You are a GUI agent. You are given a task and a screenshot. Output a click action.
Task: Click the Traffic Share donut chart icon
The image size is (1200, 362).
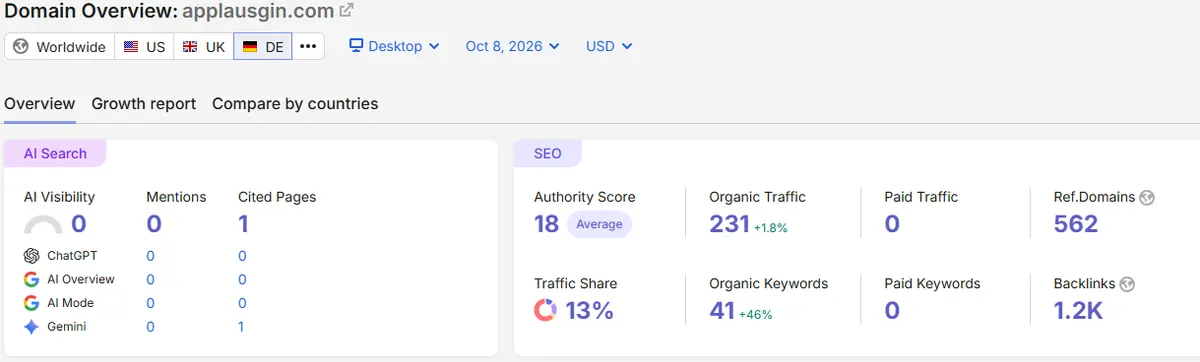pyautogui.click(x=545, y=310)
